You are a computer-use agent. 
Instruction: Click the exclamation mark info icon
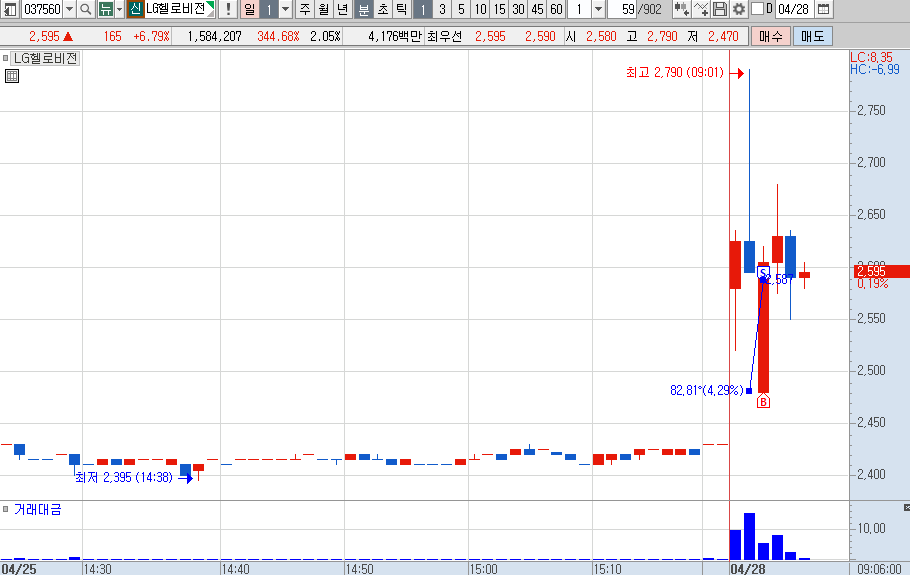(228, 9)
